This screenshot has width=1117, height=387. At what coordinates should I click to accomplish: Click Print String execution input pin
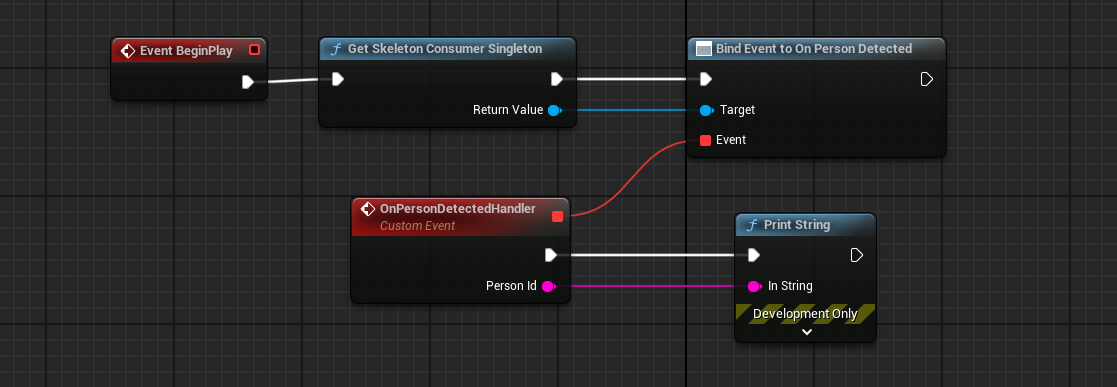(754, 255)
